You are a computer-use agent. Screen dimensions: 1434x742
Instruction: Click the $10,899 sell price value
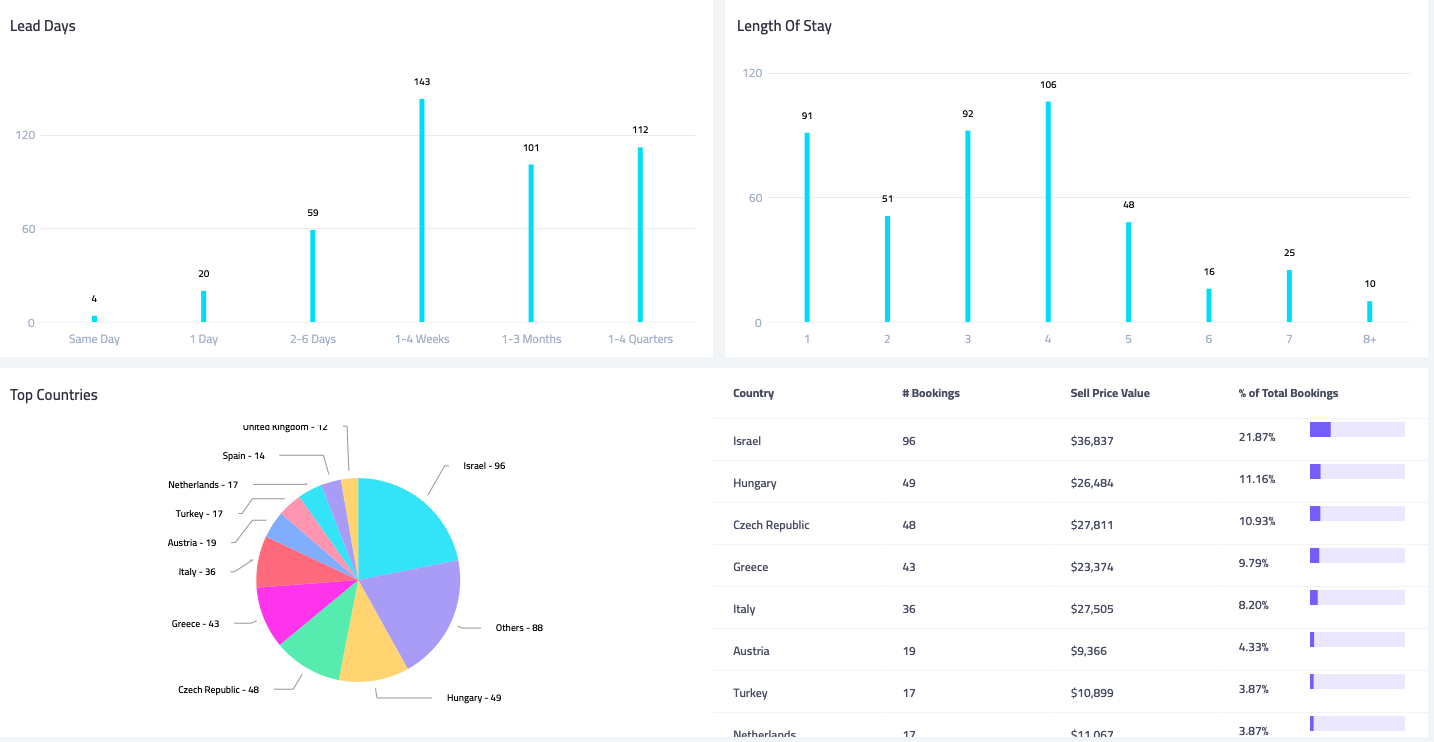(1092, 693)
